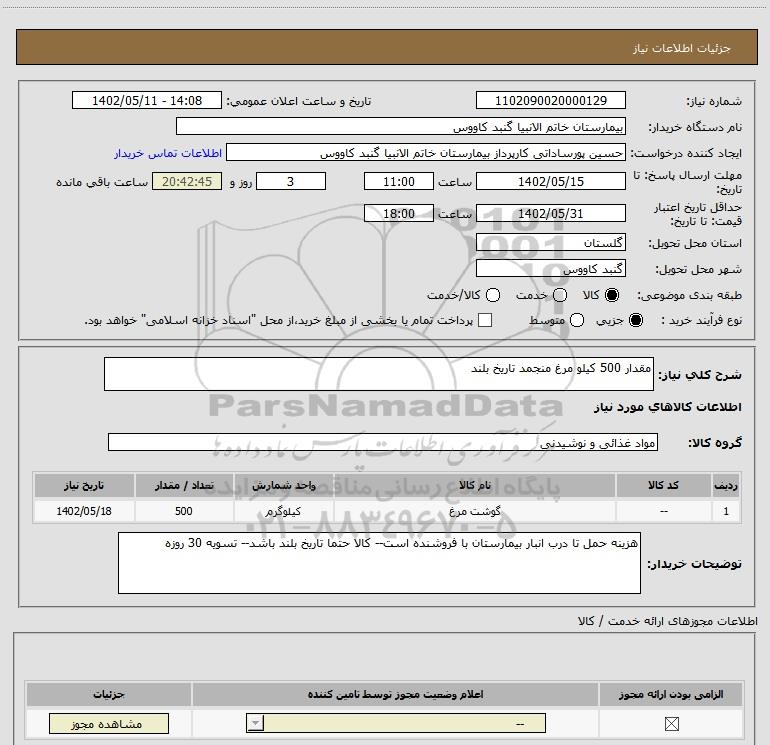Click the جزئیات اطلاعات نیاز page title
The width and height of the screenshot is (770, 745).
[x=682, y=48]
